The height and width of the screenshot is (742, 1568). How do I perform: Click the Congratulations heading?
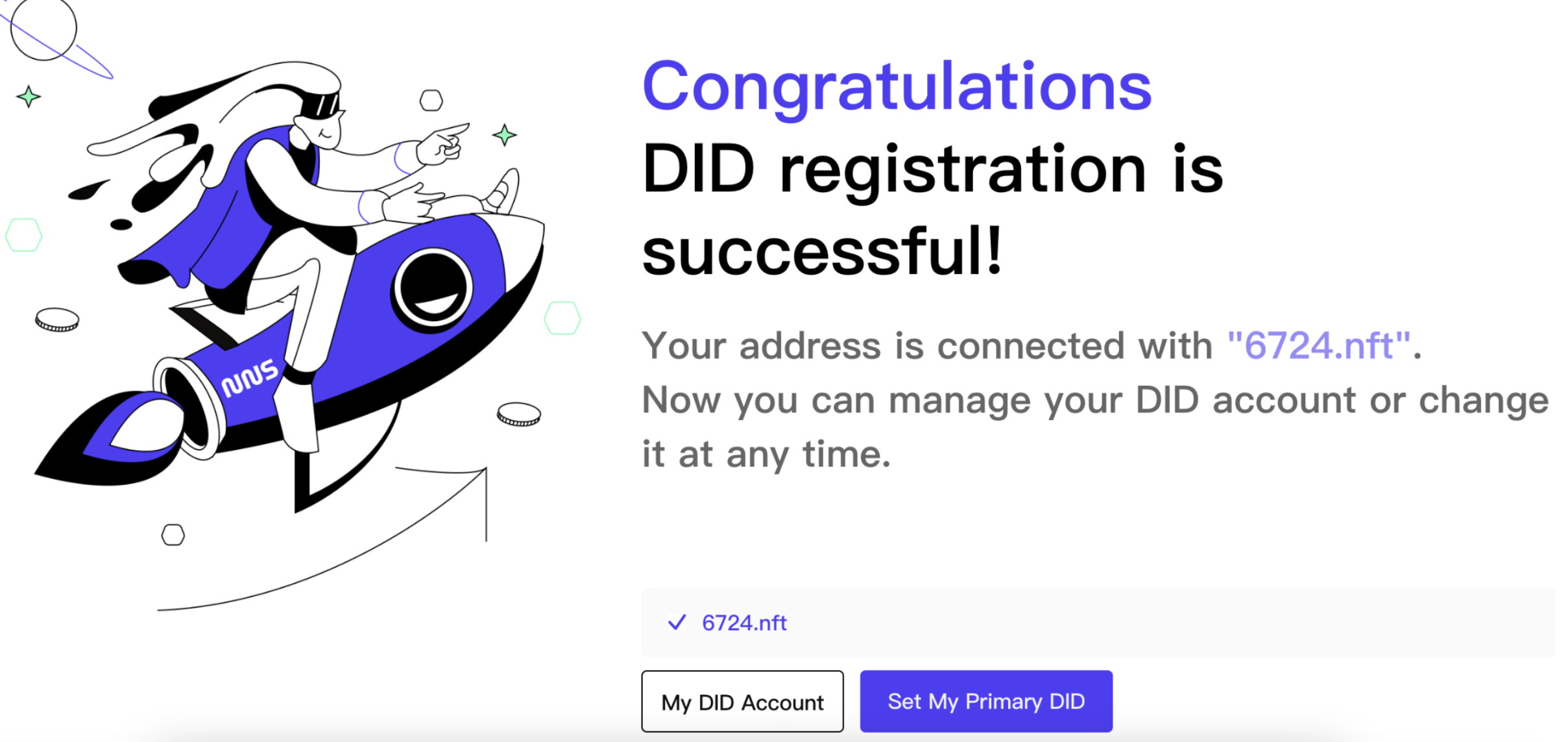pyautogui.click(x=896, y=87)
